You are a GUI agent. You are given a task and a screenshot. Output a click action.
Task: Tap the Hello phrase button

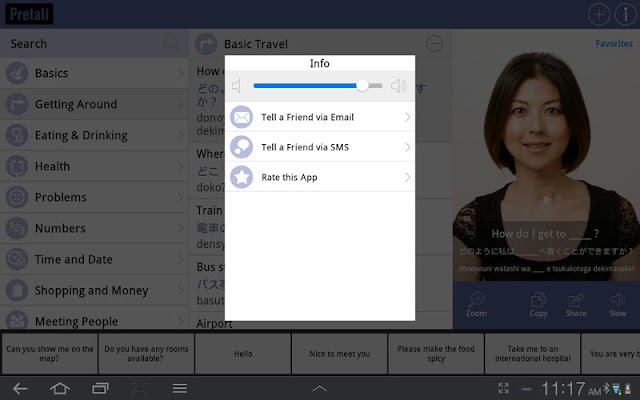(243, 353)
